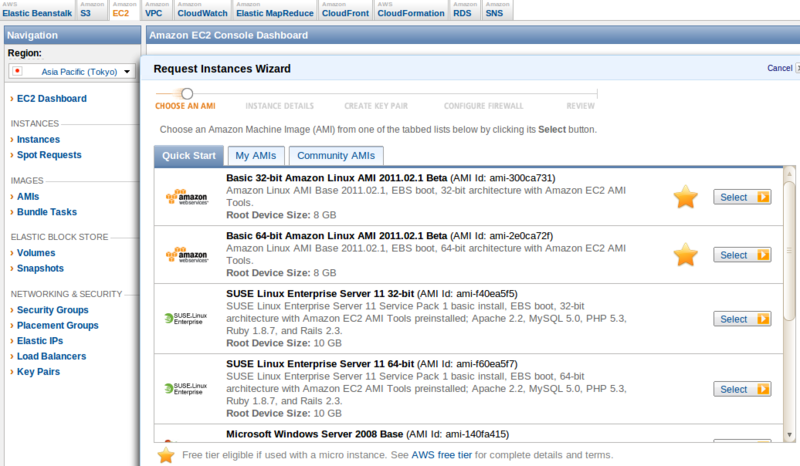Click the AMI list scrollbar thumb
The image size is (800, 466).
tap(789, 250)
